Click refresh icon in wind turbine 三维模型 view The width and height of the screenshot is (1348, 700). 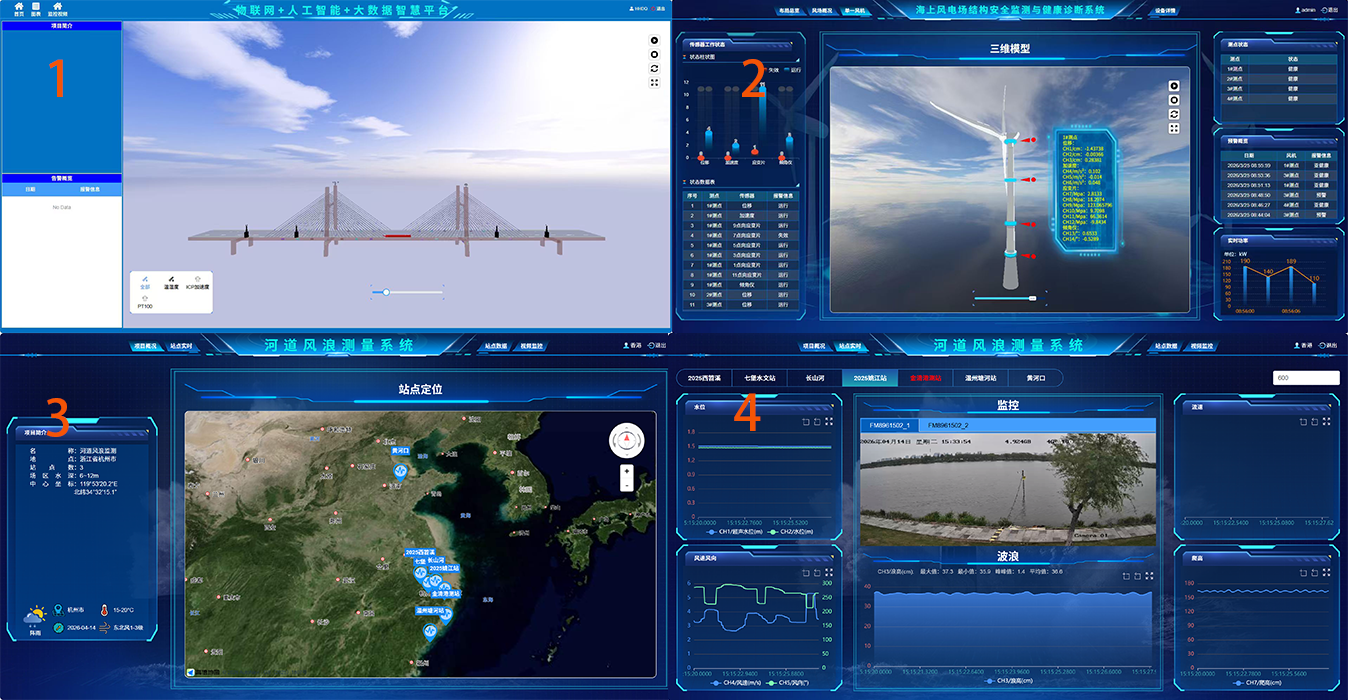pos(1175,115)
